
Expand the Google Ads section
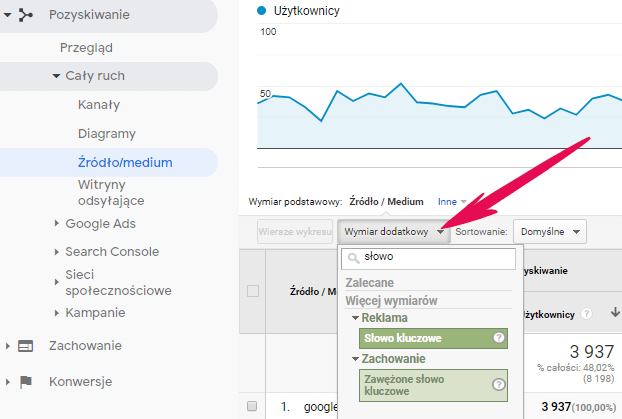57,224
